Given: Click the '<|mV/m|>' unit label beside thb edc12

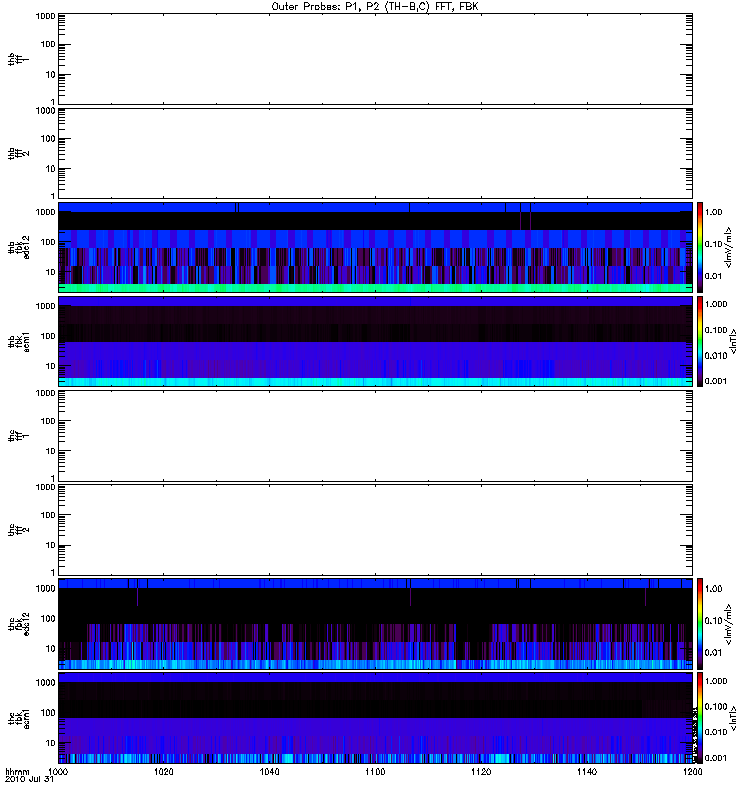Looking at the screenshot, I should [728, 247].
